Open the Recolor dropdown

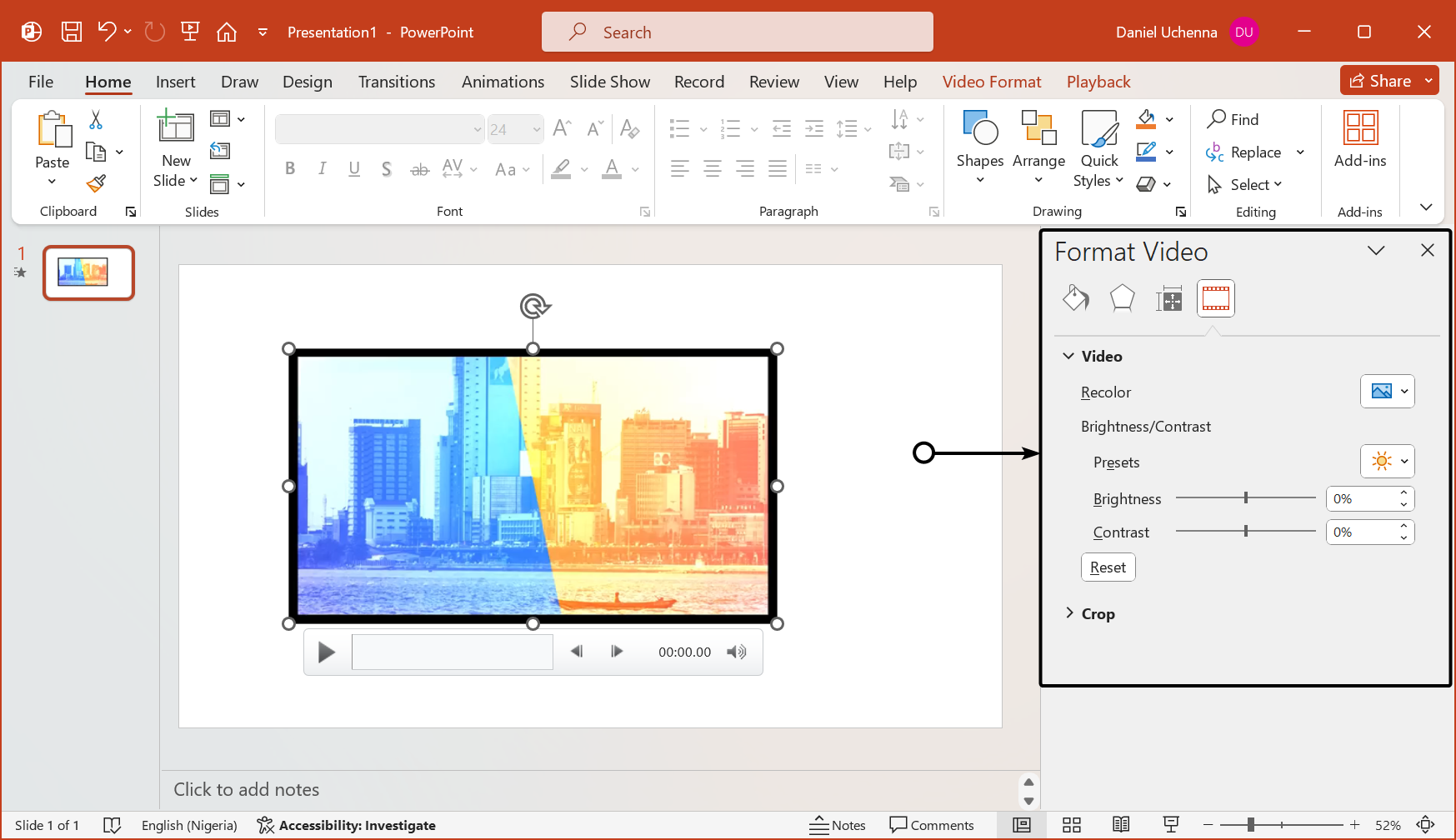point(1387,392)
